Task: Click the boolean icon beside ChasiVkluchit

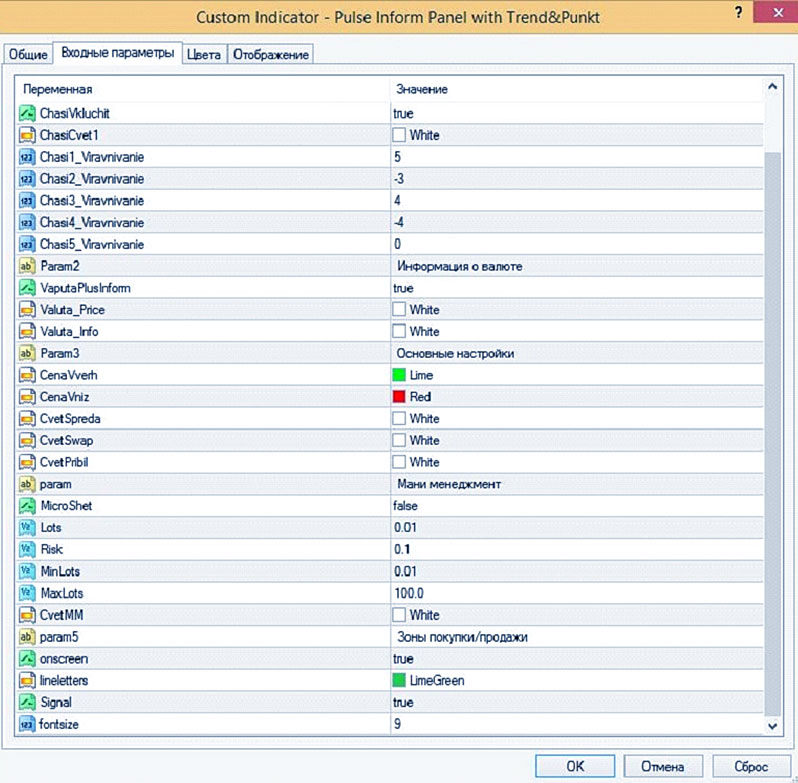Action: pyautogui.click(x=28, y=114)
